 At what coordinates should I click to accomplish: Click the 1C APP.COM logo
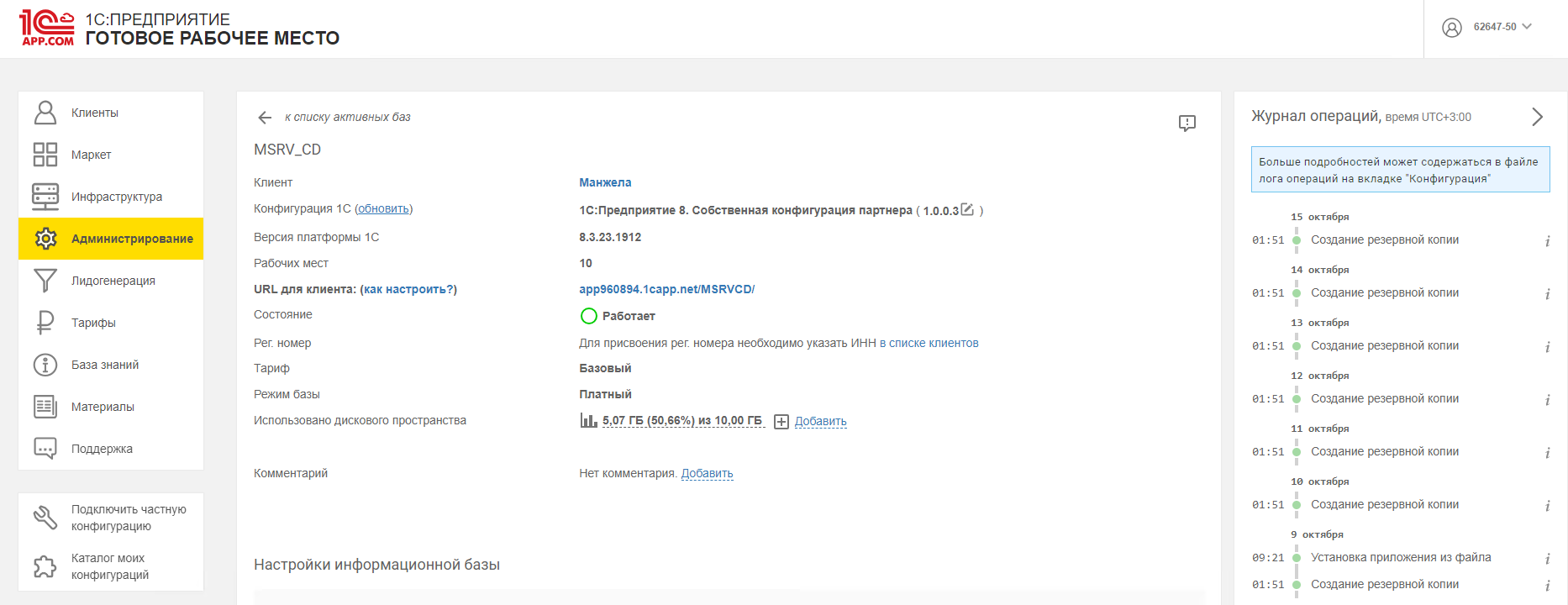point(47,28)
